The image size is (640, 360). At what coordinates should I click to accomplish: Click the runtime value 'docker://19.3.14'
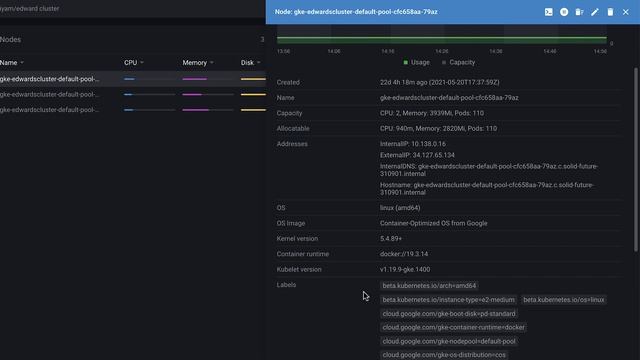point(404,254)
